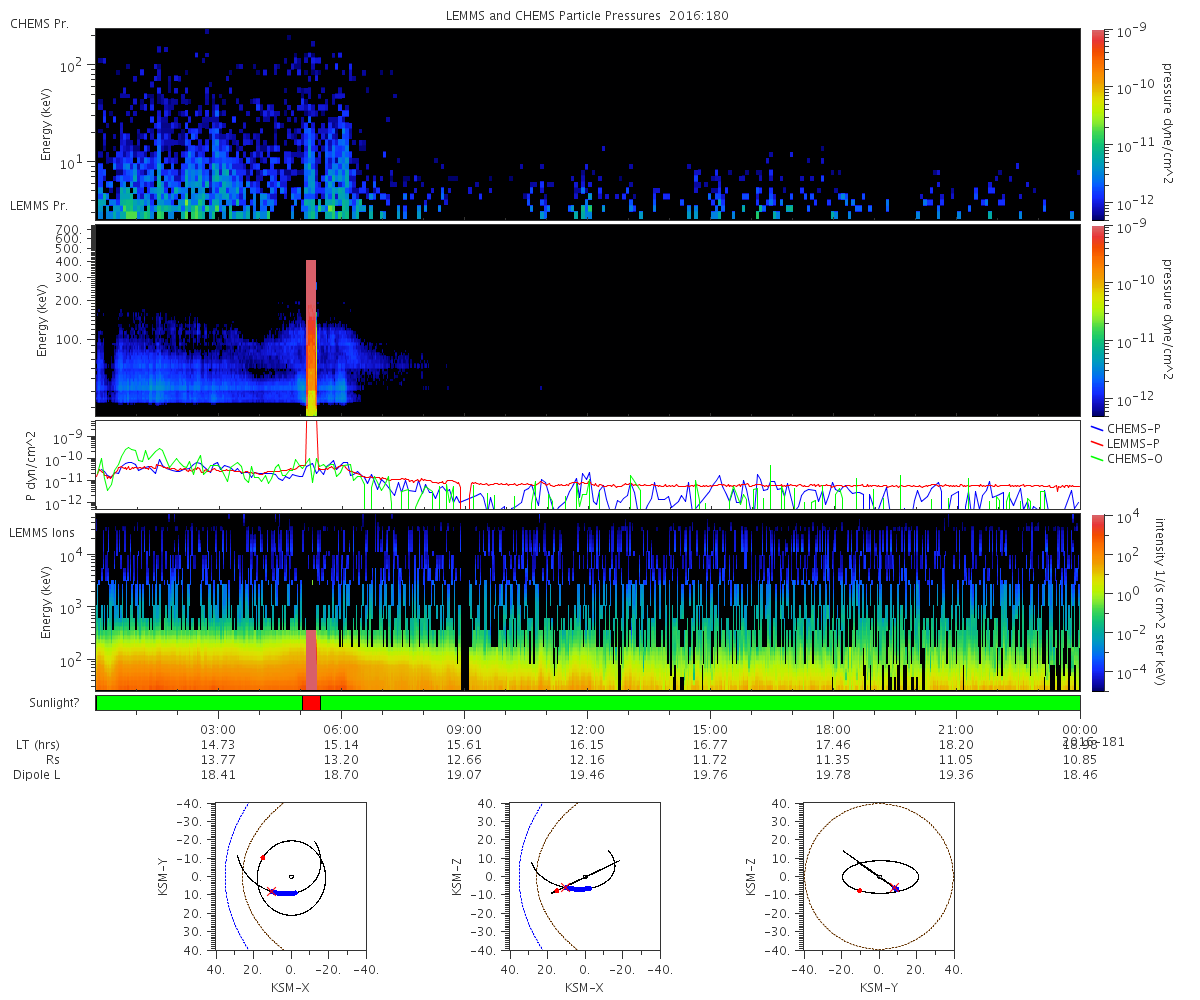
Task: Select the CHEMS-P legend entry
Action: coord(1124,428)
